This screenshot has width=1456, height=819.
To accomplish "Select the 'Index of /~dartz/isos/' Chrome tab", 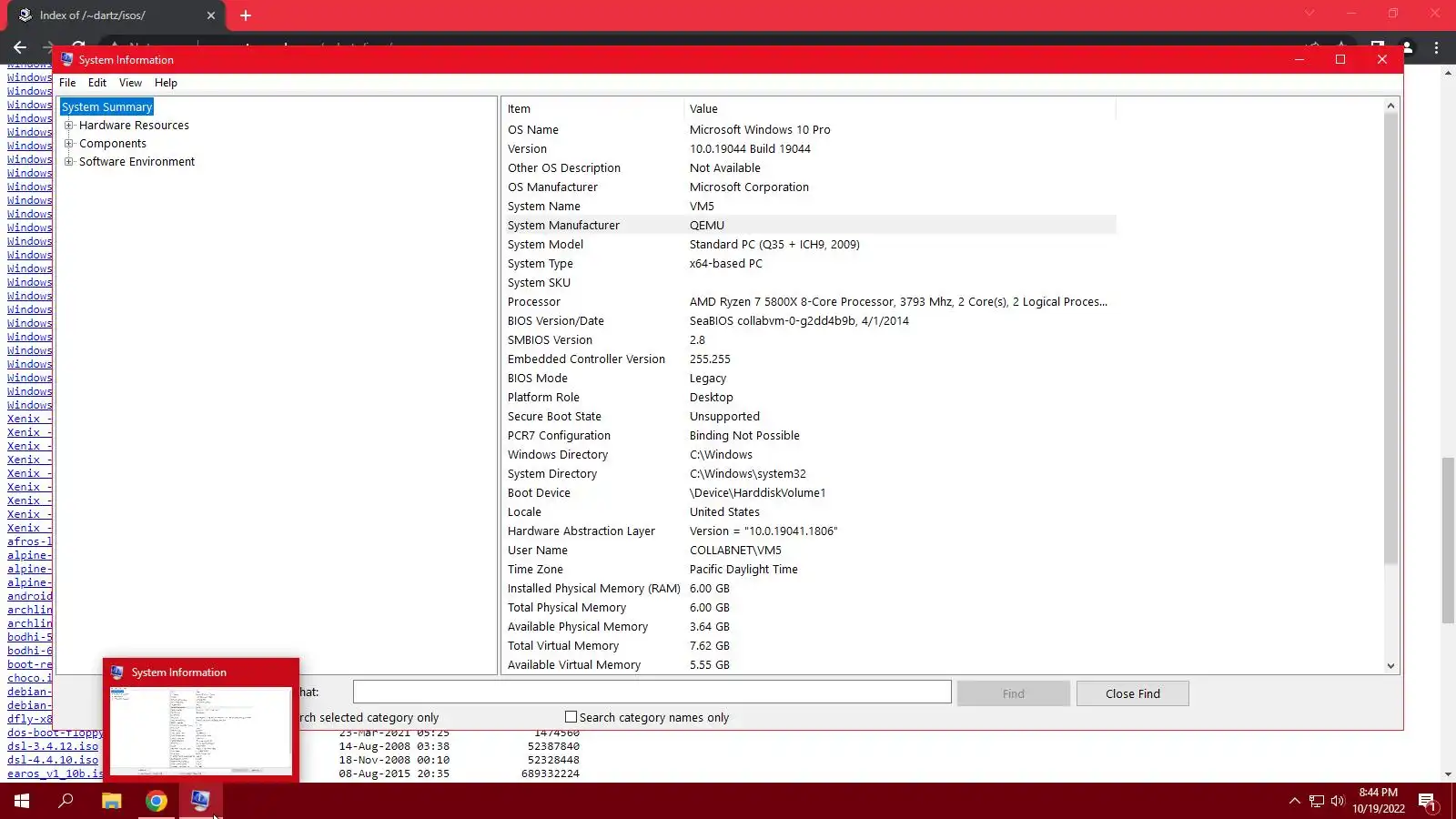I will coord(114,15).
